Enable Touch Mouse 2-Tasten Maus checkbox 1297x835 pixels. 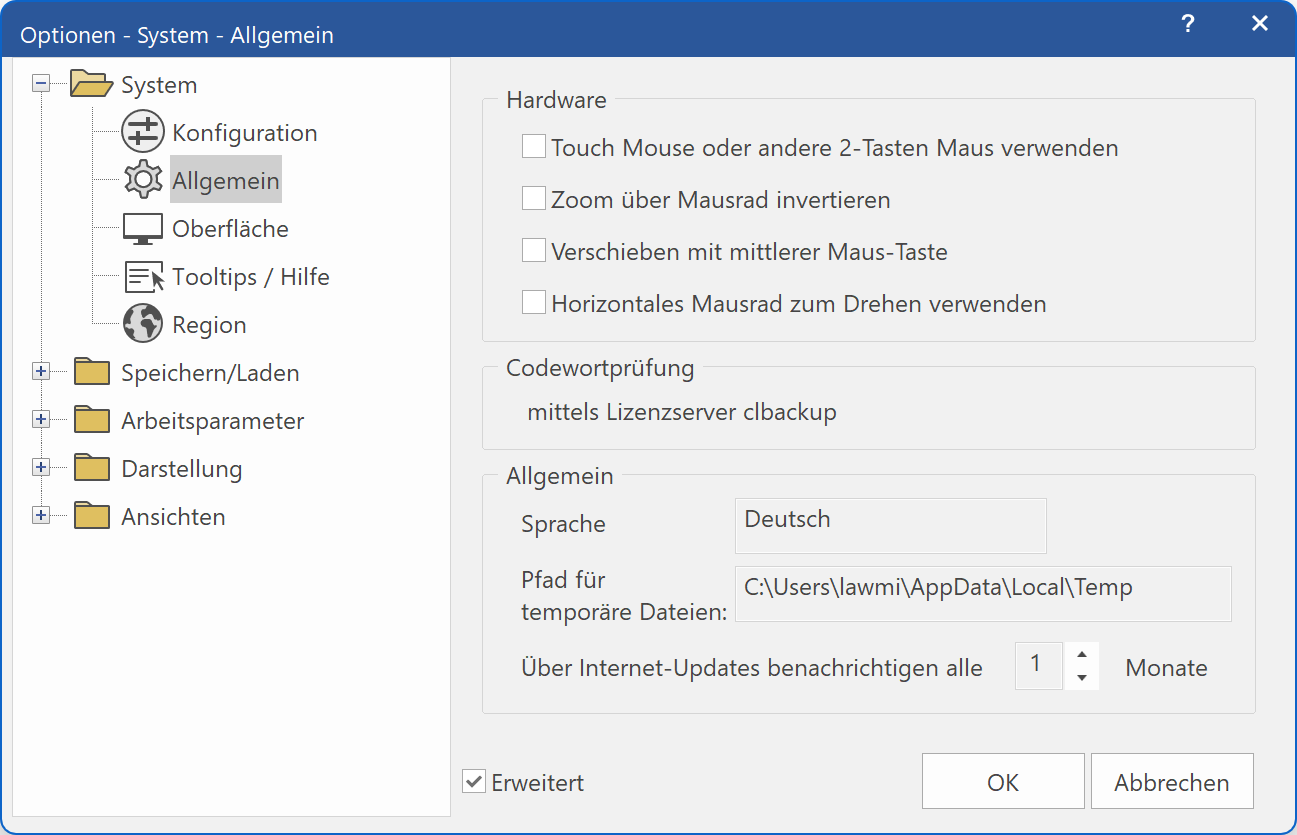(x=533, y=148)
